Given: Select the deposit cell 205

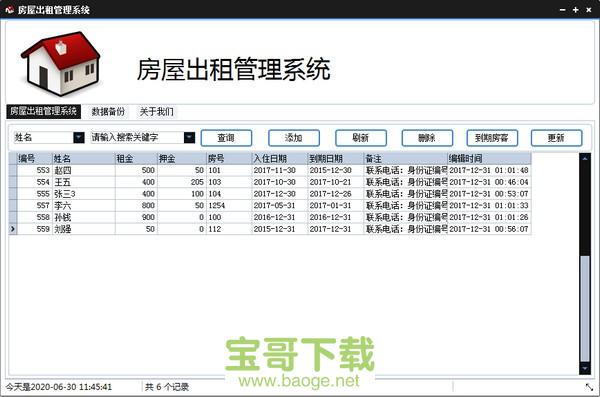Looking at the screenshot, I should tap(182, 182).
